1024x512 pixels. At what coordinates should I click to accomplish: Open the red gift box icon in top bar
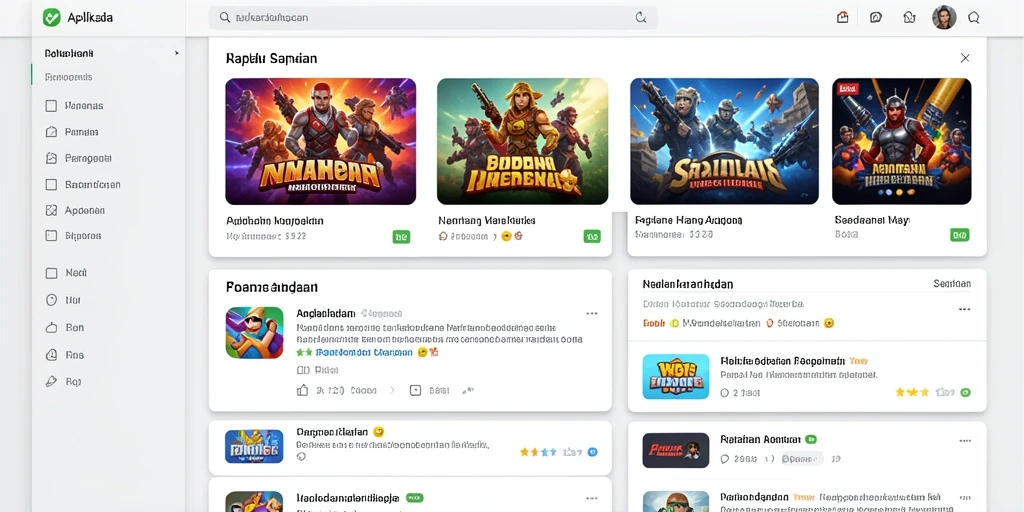[x=842, y=18]
